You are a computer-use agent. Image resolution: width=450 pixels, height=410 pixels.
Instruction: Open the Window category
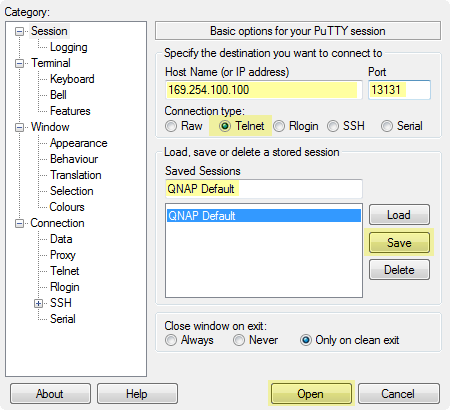click(x=50, y=127)
